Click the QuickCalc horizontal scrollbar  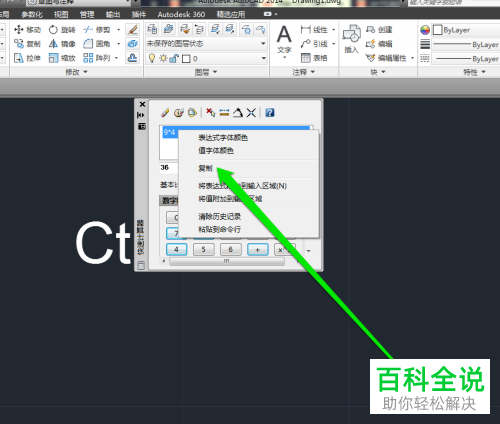point(227,261)
